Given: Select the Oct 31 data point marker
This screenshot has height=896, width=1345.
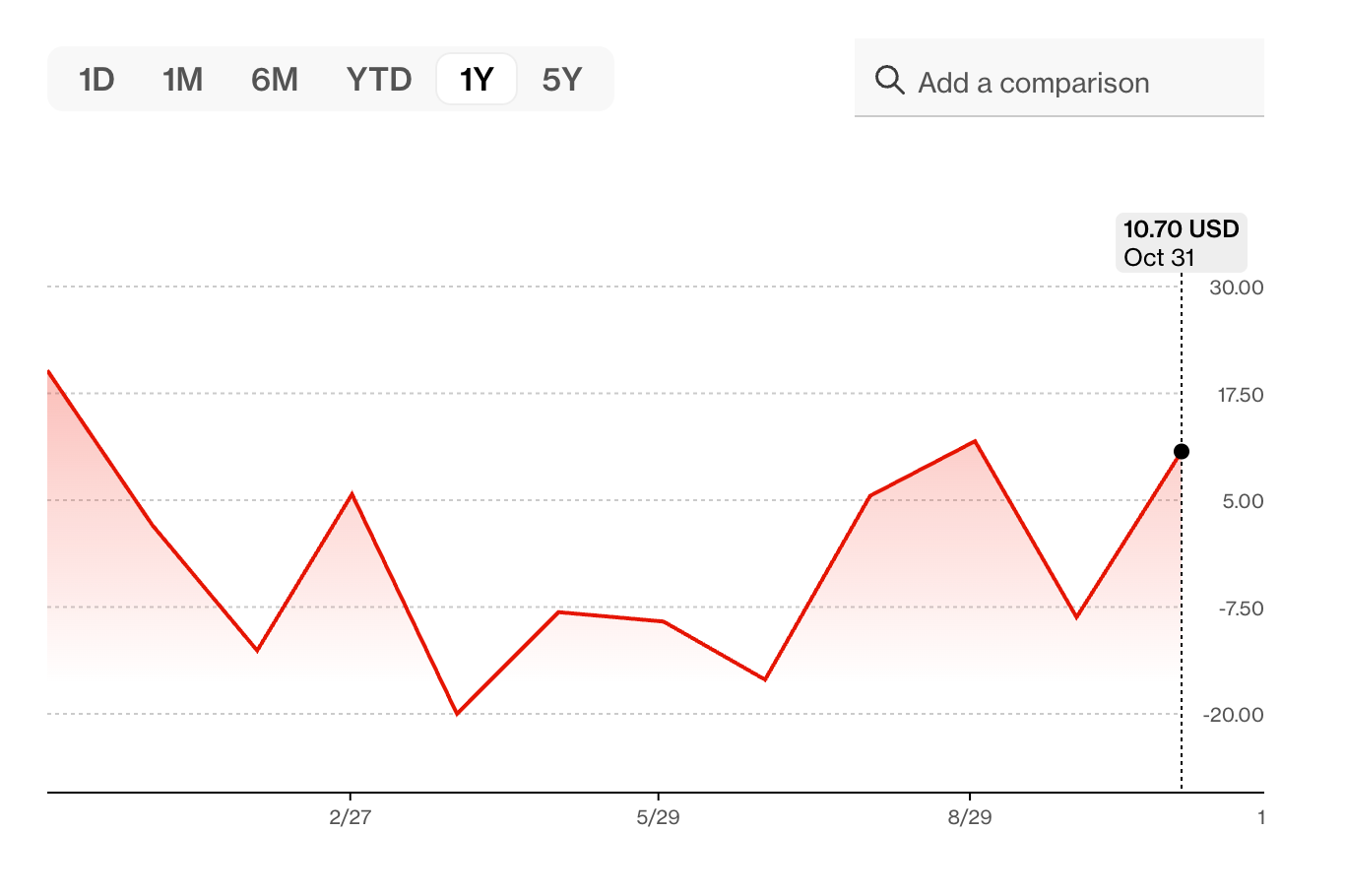Looking at the screenshot, I should coord(1181,451).
